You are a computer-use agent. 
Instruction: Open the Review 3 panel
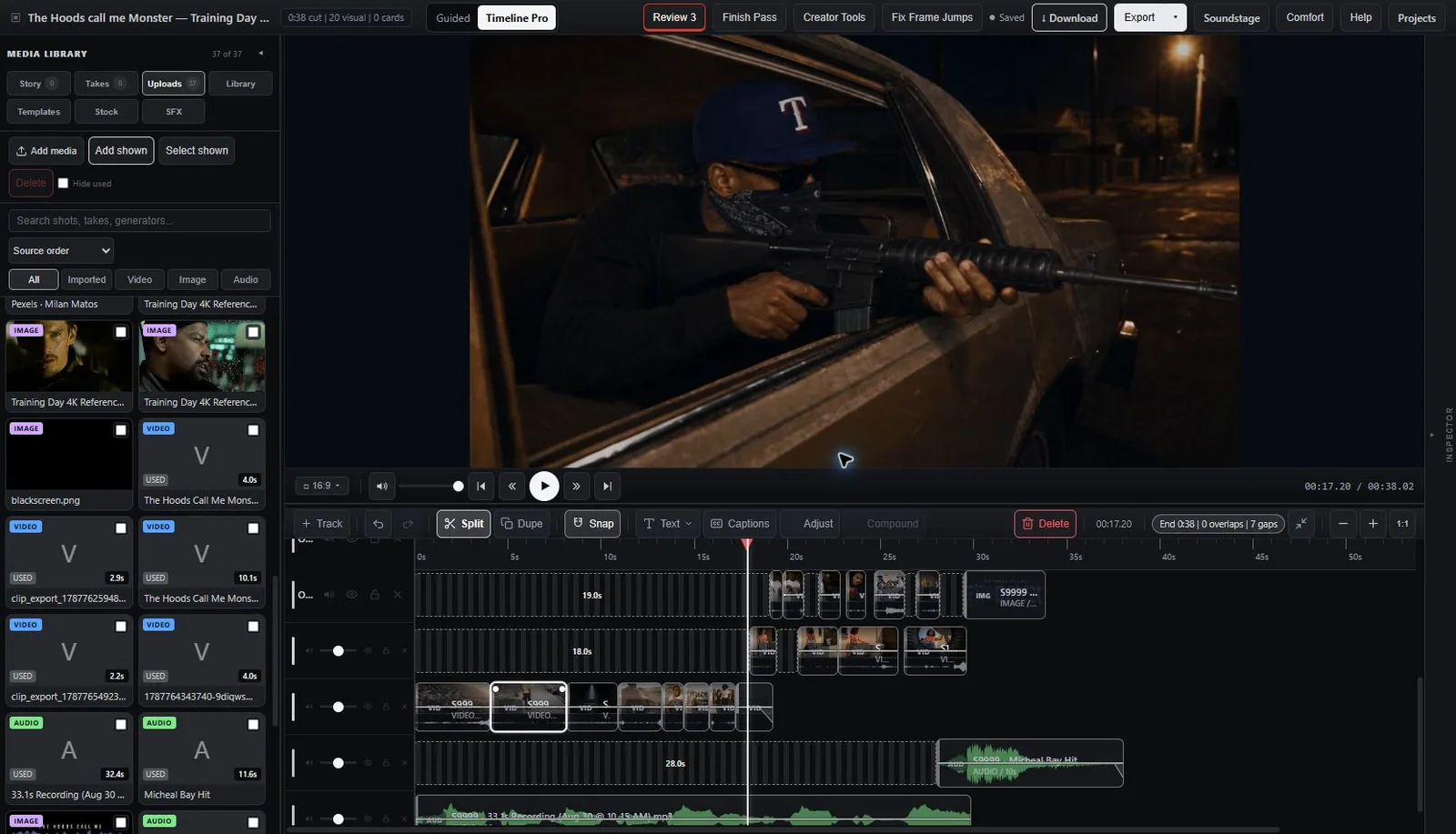pos(674,17)
